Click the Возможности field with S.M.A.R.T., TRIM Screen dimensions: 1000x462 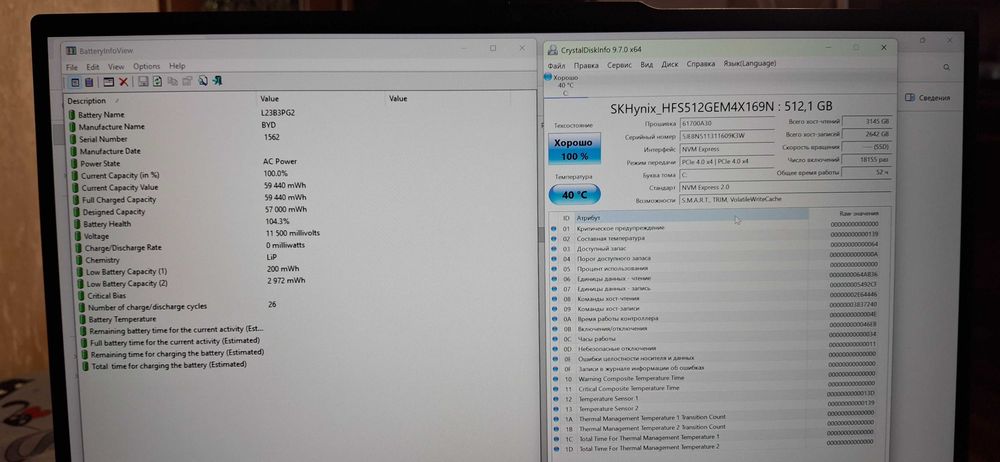click(785, 199)
